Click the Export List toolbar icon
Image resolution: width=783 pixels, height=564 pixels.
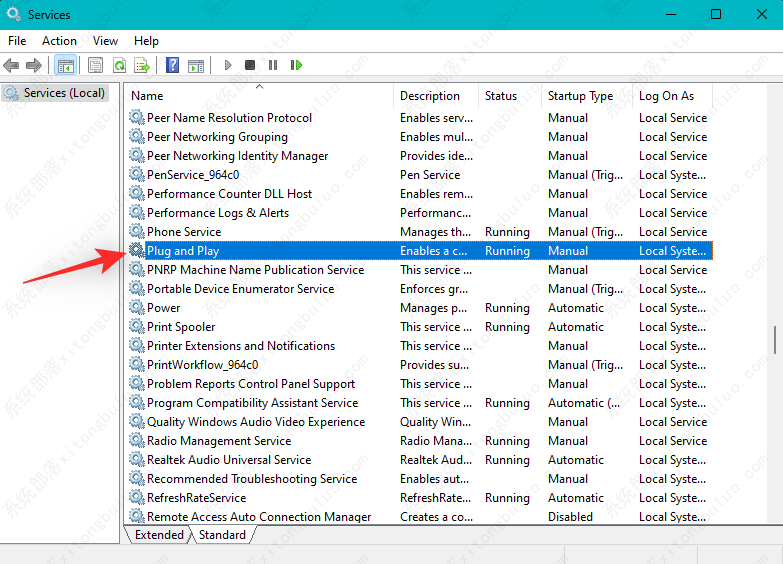(142, 65)
